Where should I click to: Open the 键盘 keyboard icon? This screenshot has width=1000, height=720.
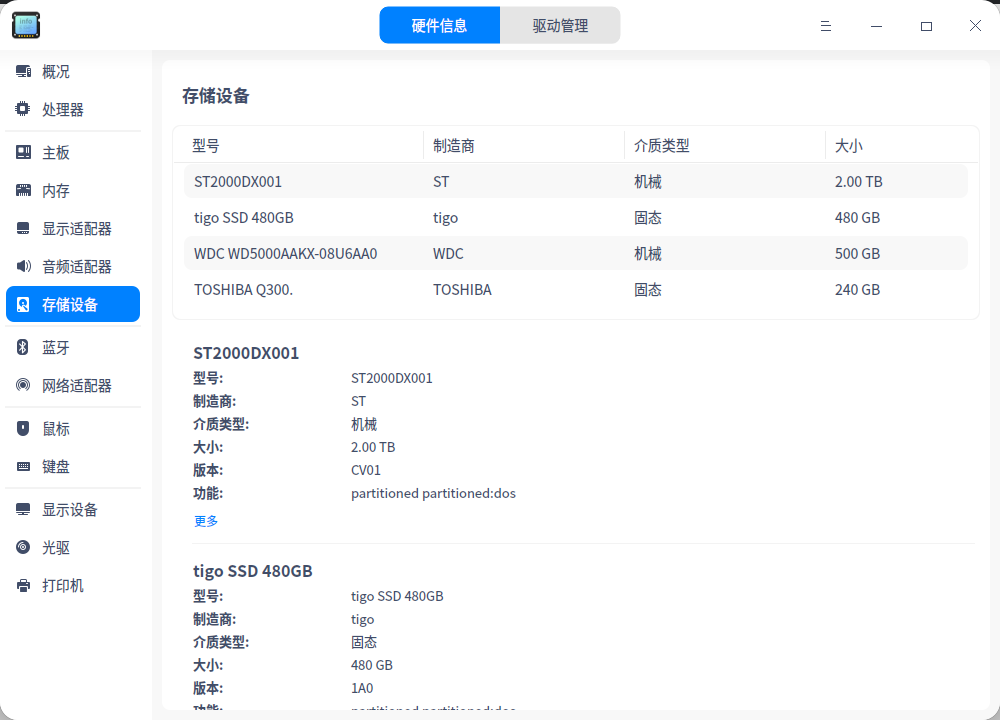(23, 466)
